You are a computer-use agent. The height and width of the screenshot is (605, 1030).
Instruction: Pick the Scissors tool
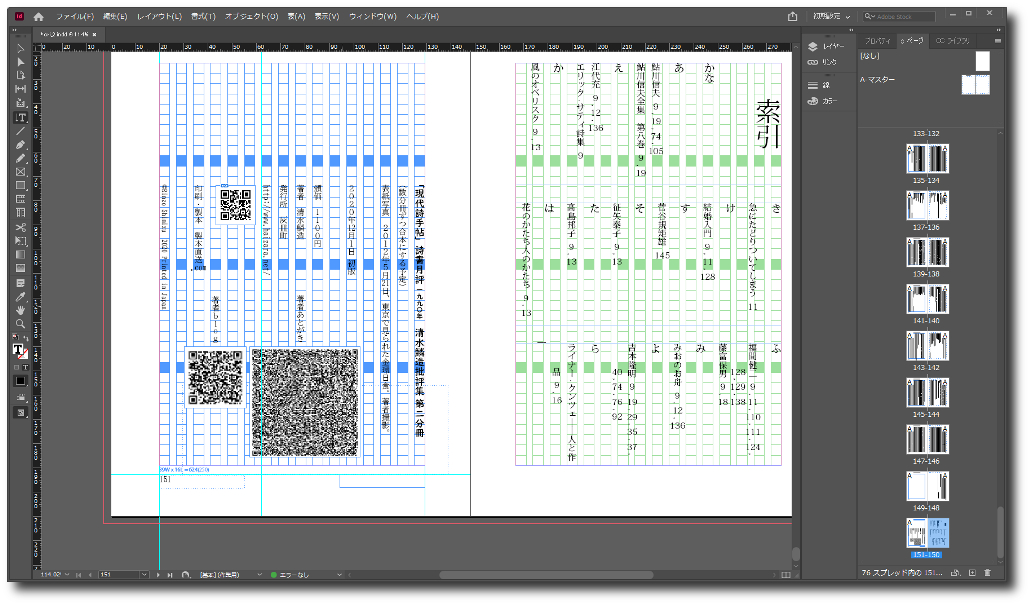[x=20, y=227]
